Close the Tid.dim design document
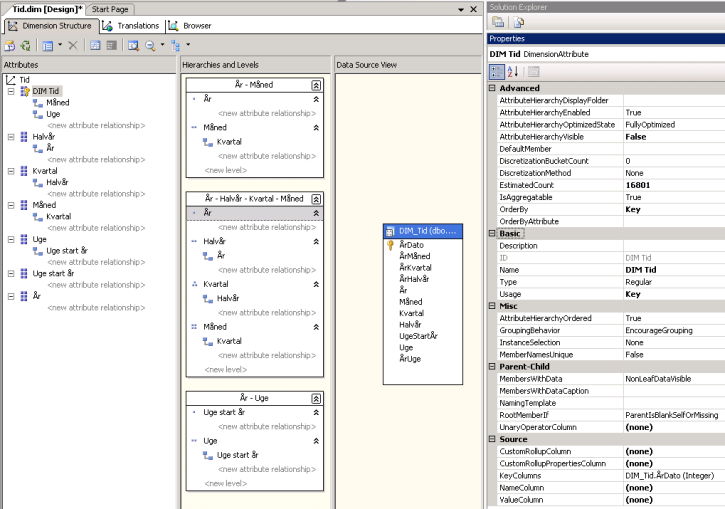725x509 pixels. pos(473,9)
